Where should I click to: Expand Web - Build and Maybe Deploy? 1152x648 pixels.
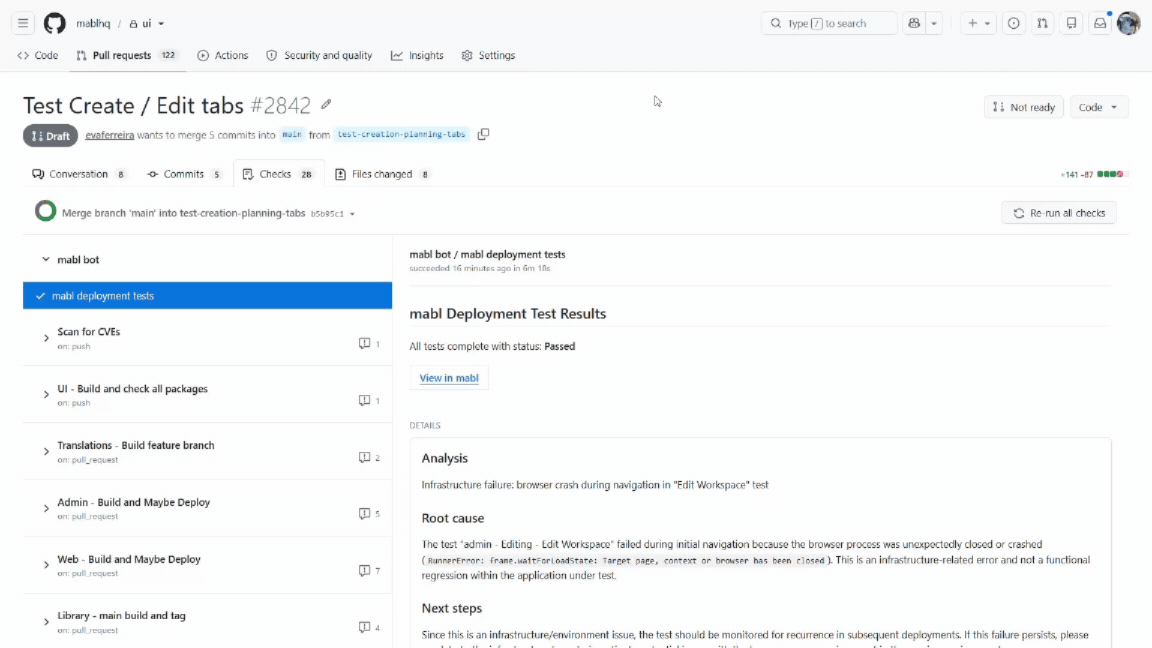tap(46, 565)
